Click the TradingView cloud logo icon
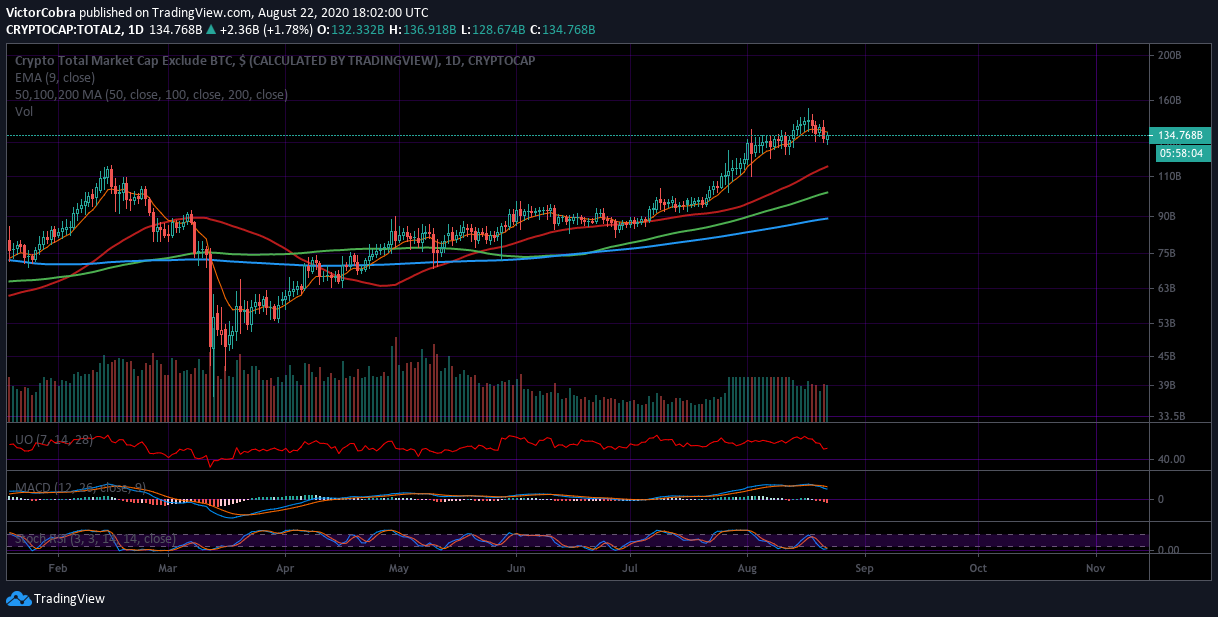The image size is (1218, 617). (x=18, y=598)
